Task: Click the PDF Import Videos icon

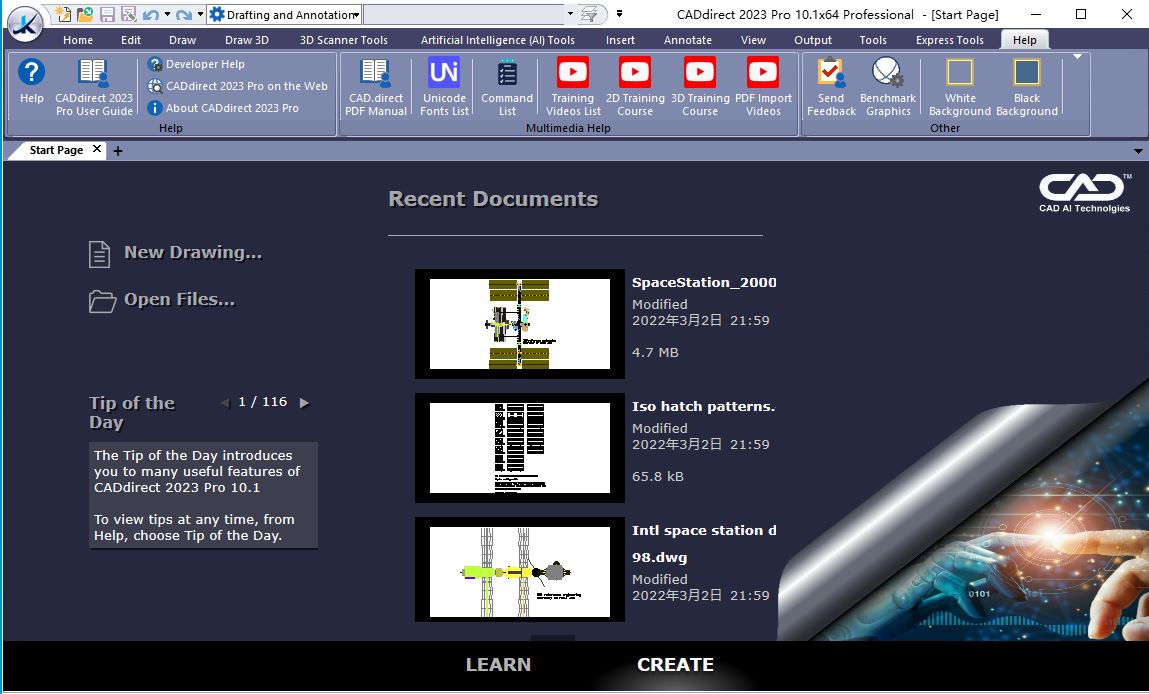Action: pos(763,85)
